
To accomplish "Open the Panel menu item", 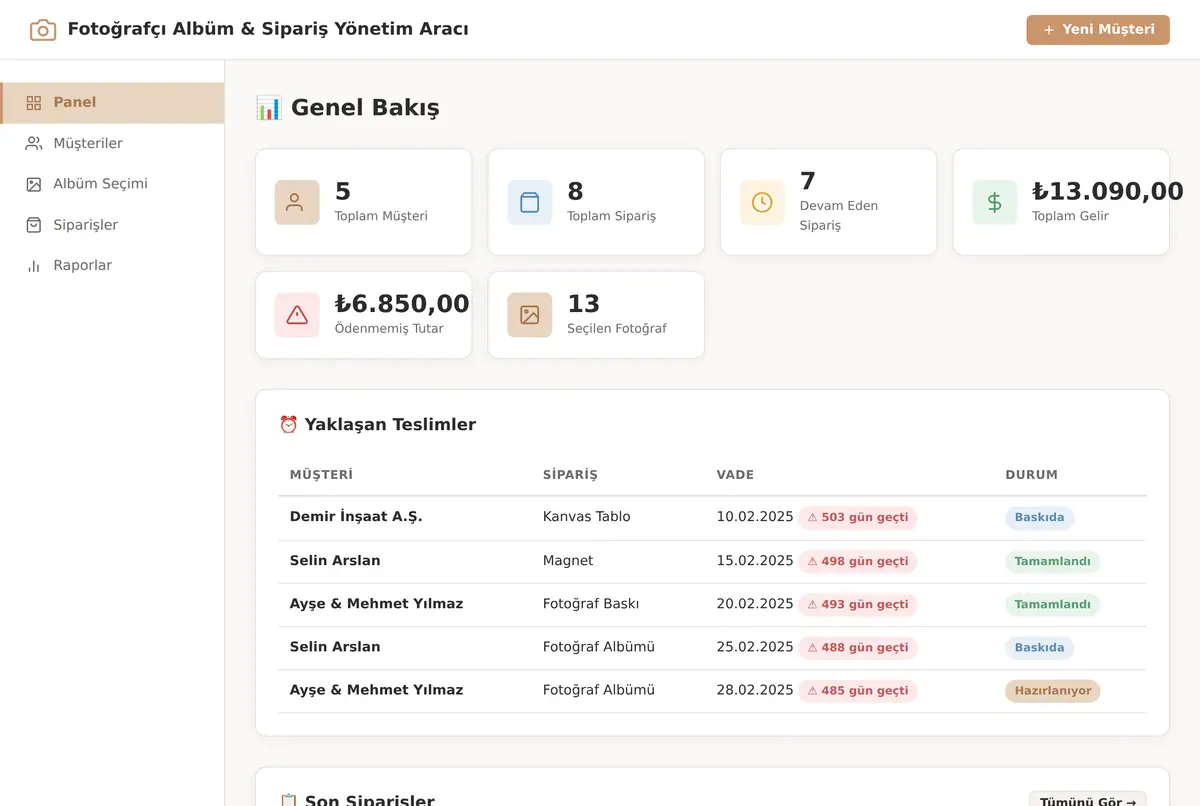I will tap(113, 103).
